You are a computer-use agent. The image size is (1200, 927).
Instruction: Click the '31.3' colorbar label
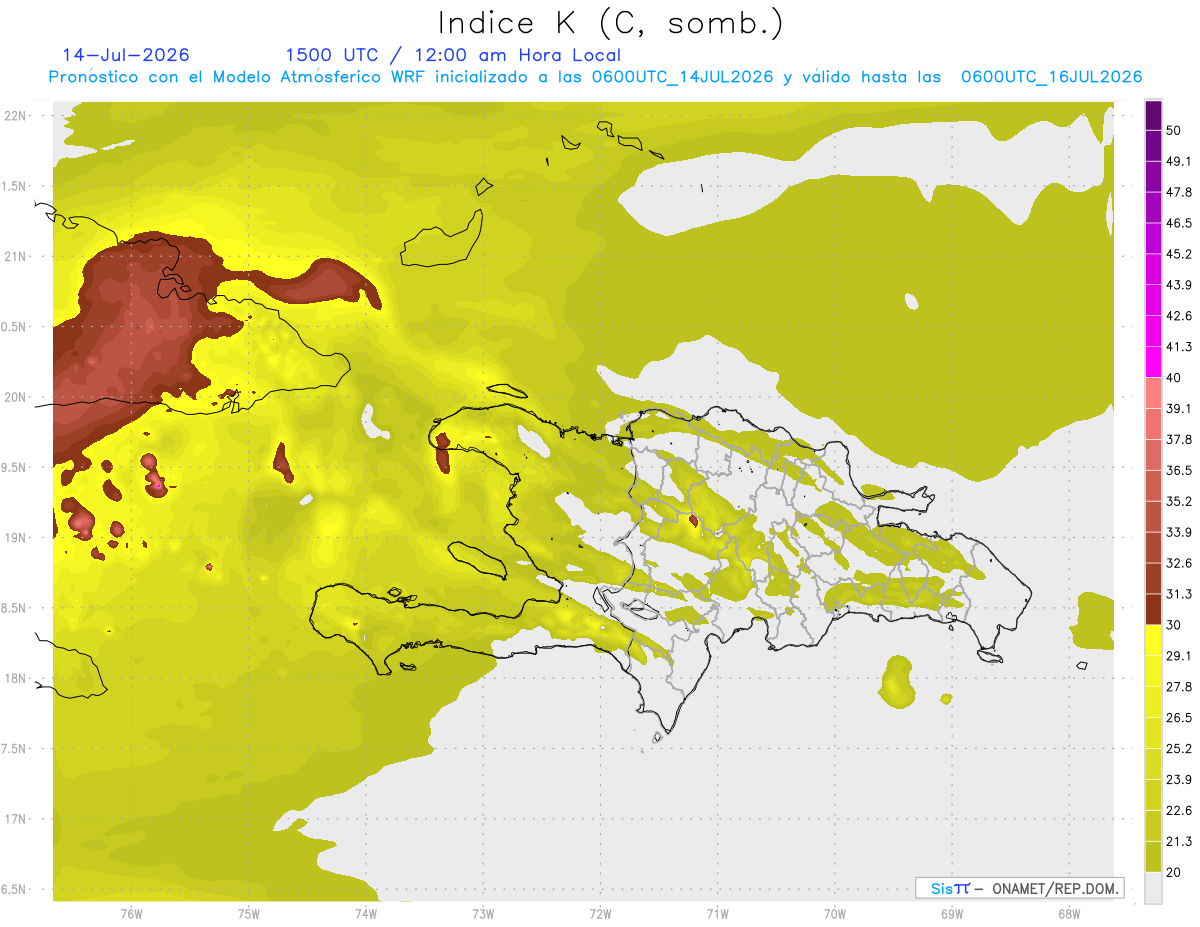click(1179, 594)
